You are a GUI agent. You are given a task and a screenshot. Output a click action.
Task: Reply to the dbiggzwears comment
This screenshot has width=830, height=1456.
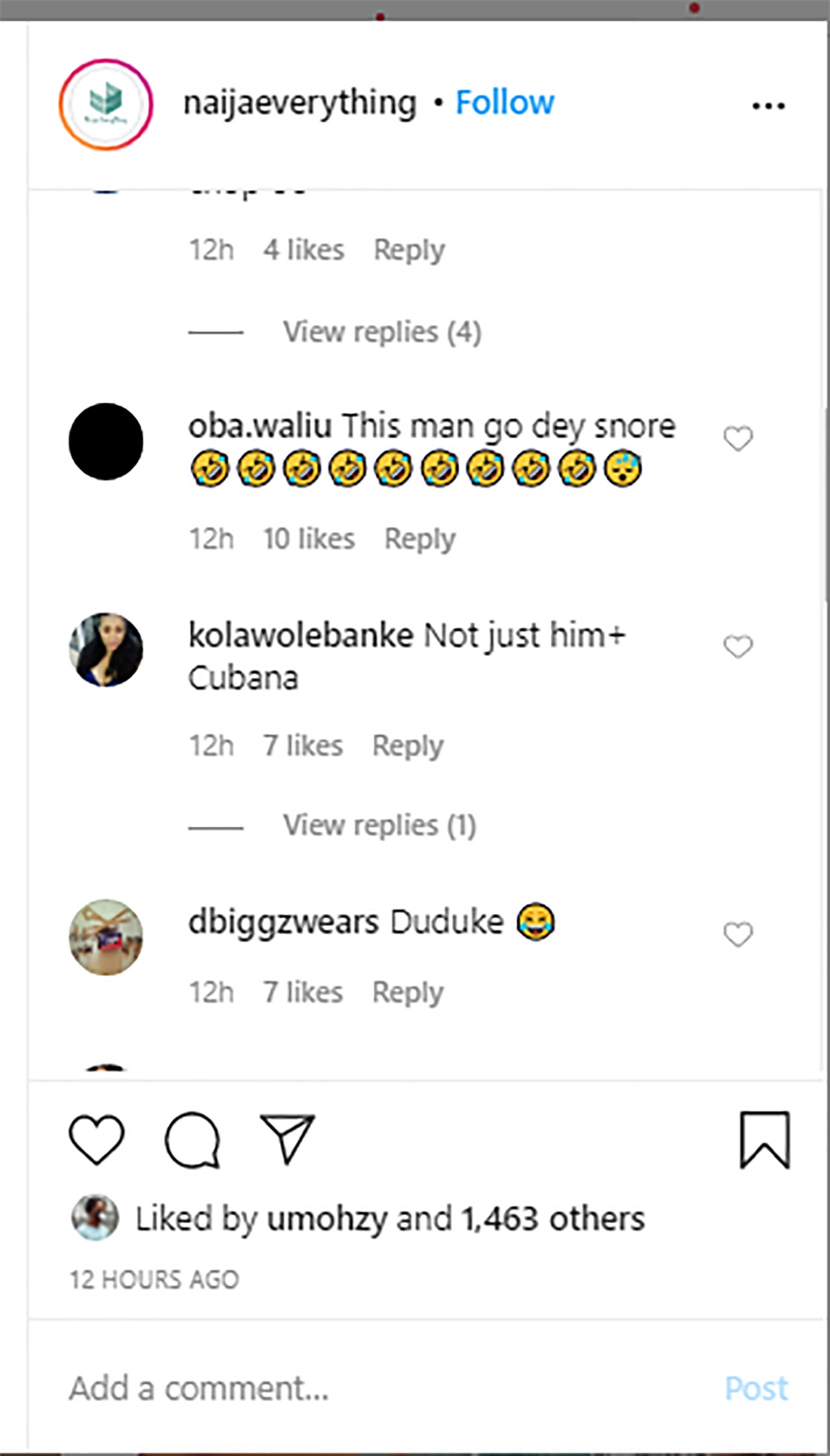[407, 992]
